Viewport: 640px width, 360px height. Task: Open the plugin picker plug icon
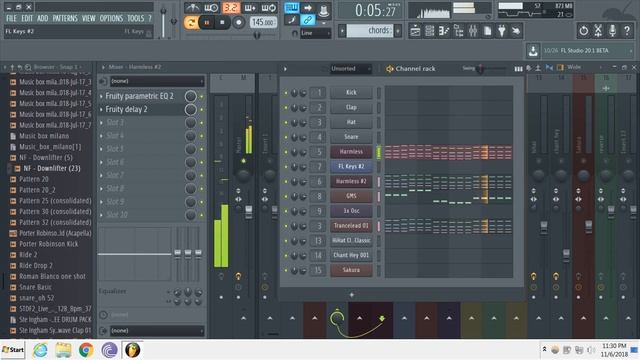502,31
